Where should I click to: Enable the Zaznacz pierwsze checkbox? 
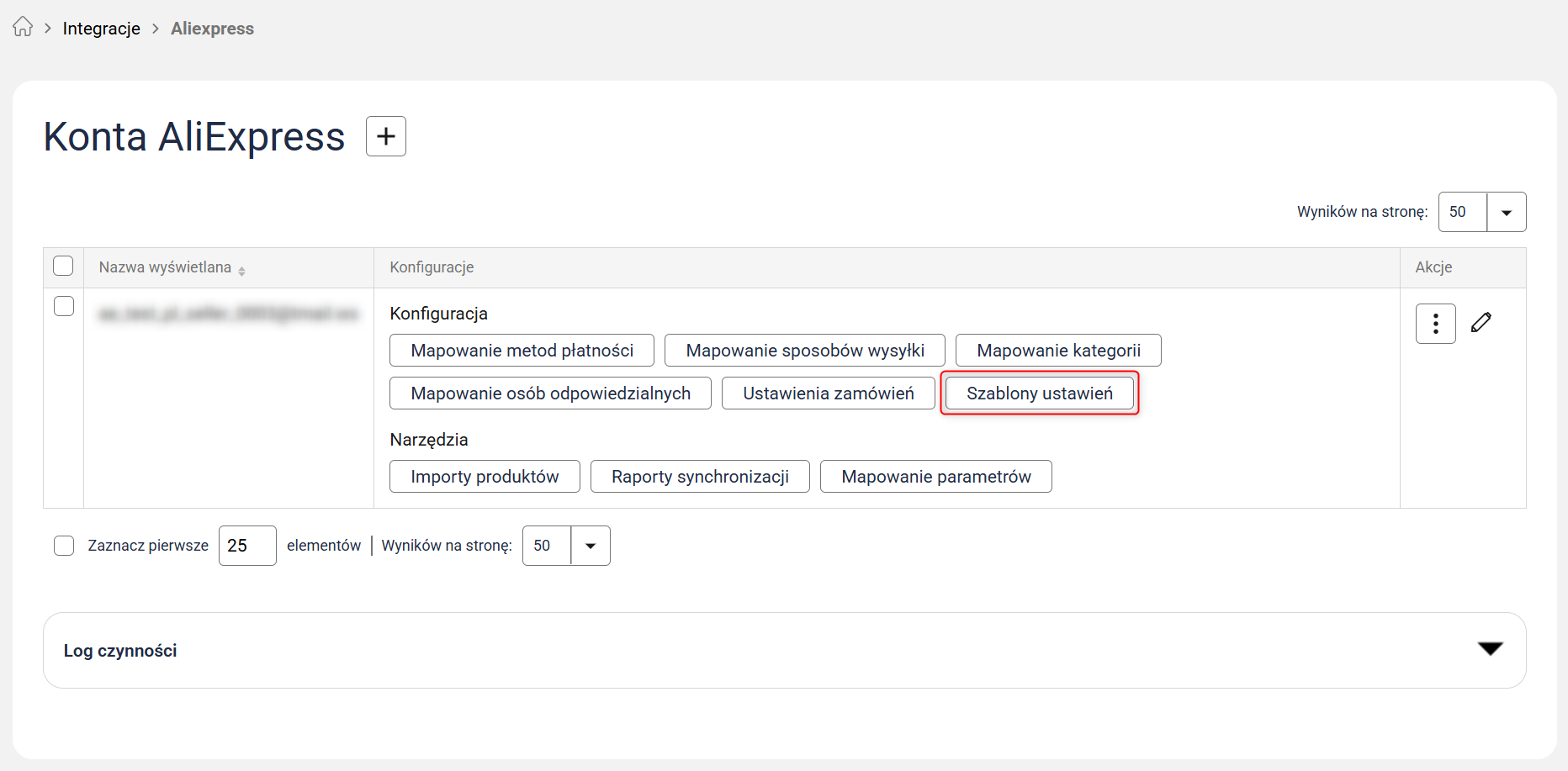click(64, 546)
